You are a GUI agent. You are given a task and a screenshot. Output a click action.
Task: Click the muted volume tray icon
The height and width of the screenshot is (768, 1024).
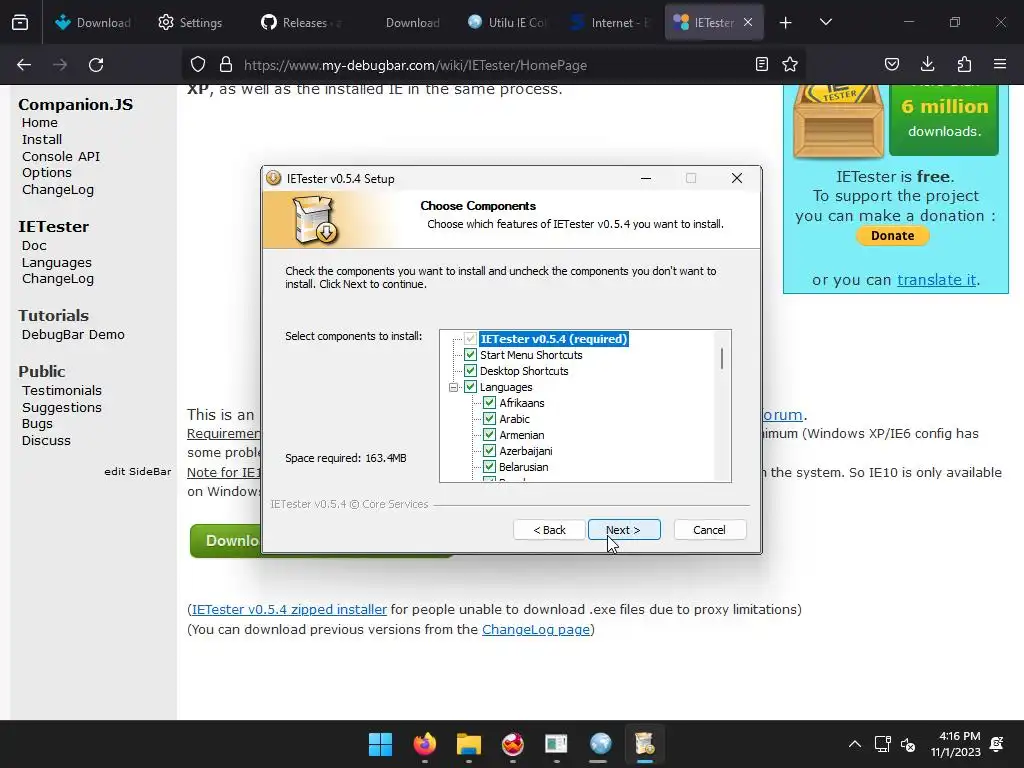pyautogui.click(x=908, y=744)
